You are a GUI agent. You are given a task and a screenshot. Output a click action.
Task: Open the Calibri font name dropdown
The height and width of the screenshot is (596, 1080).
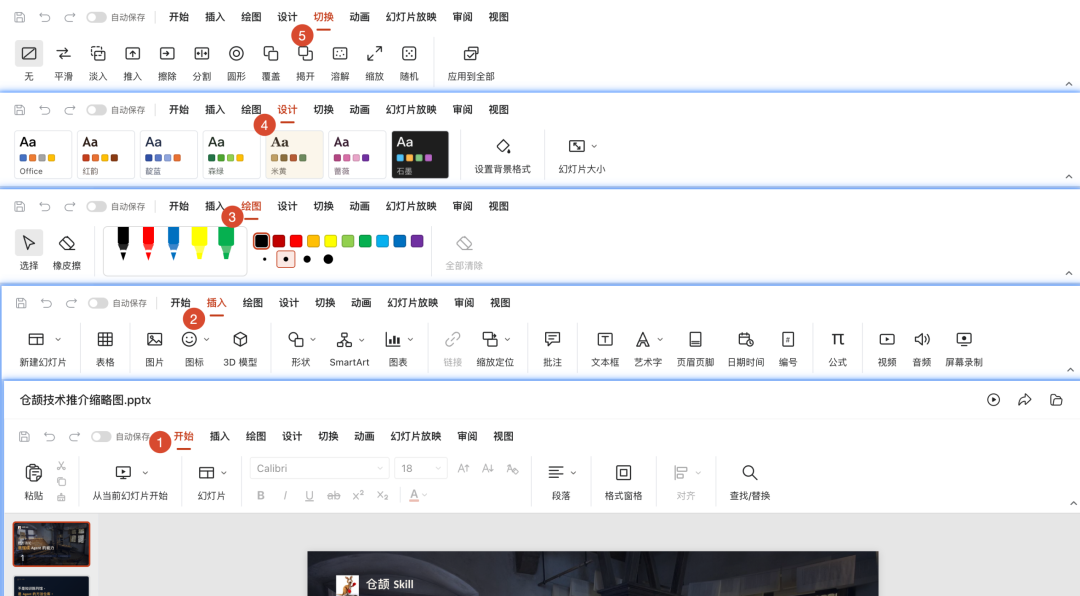tap(320, 469)
